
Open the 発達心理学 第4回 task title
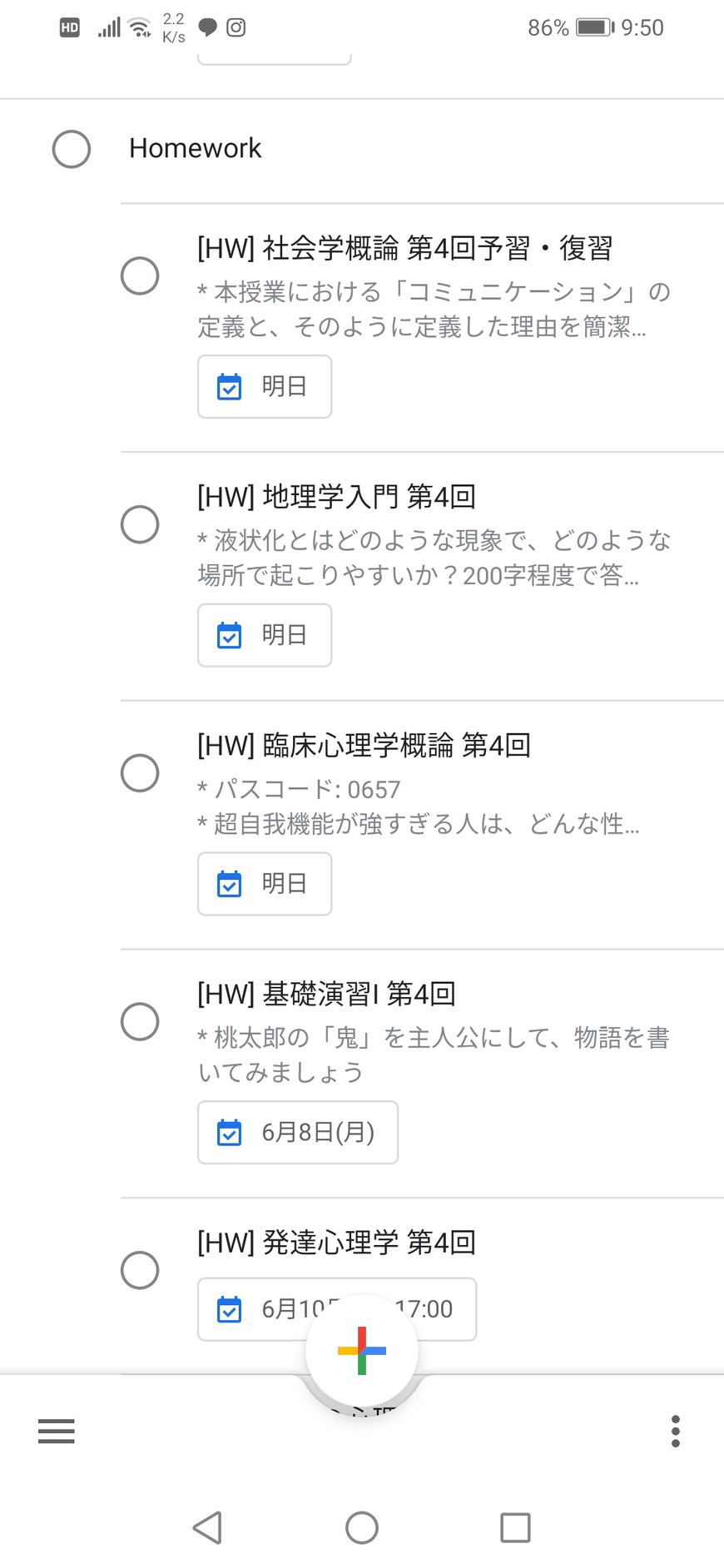click(x=336, y=1243)
